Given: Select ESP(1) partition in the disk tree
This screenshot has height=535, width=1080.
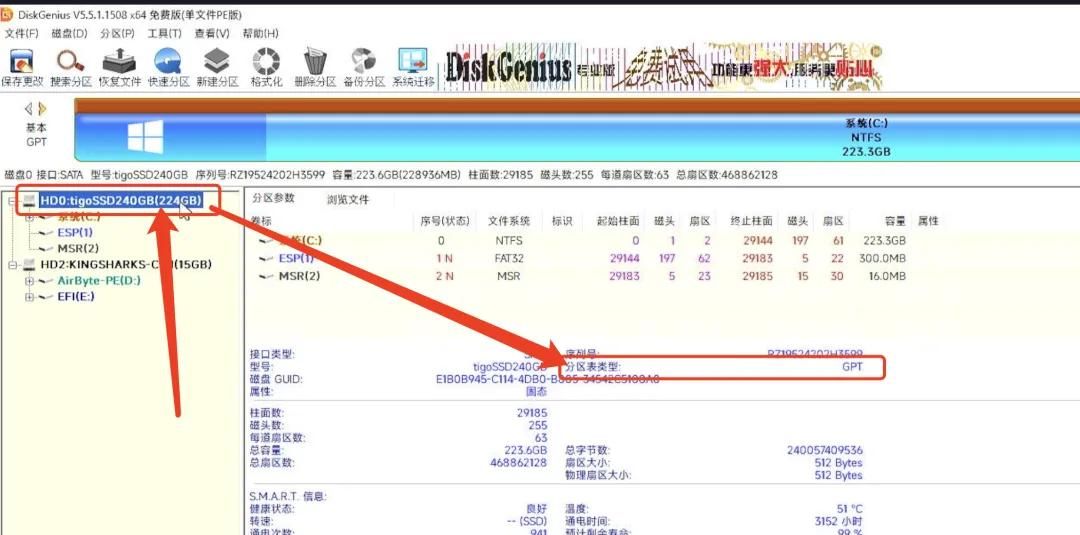Looking at the screenshot, I should [74, 233].
